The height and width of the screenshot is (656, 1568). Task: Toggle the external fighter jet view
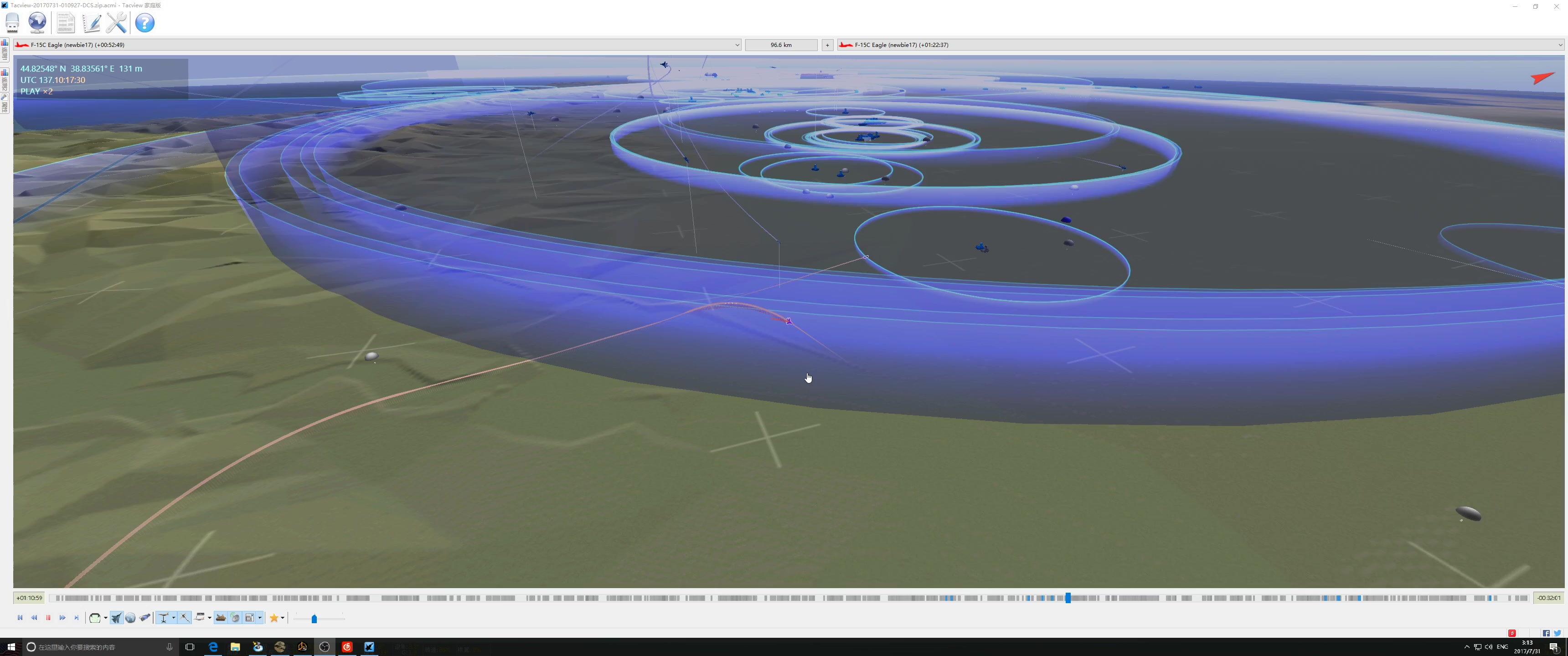116,618
